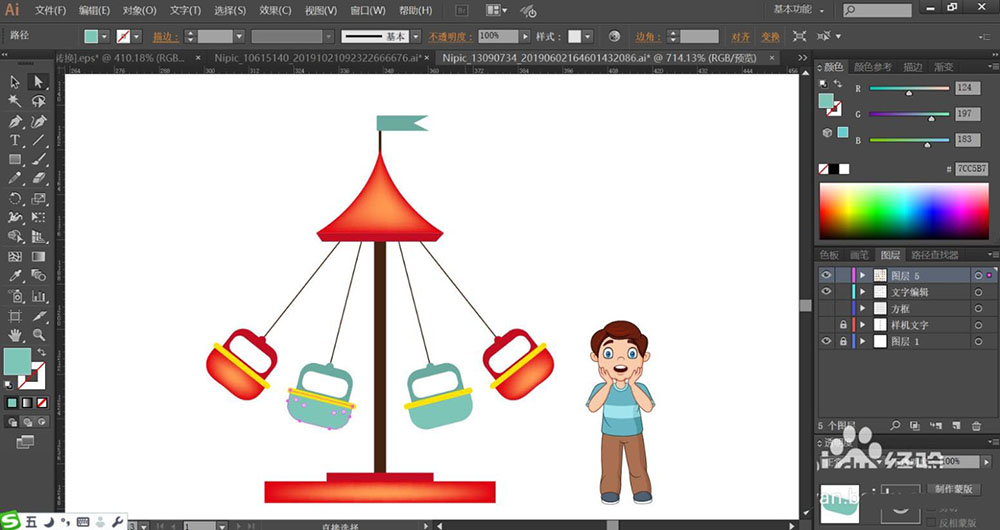
Task: Open the 窗口(W) menu
Action: click(368, 10)
